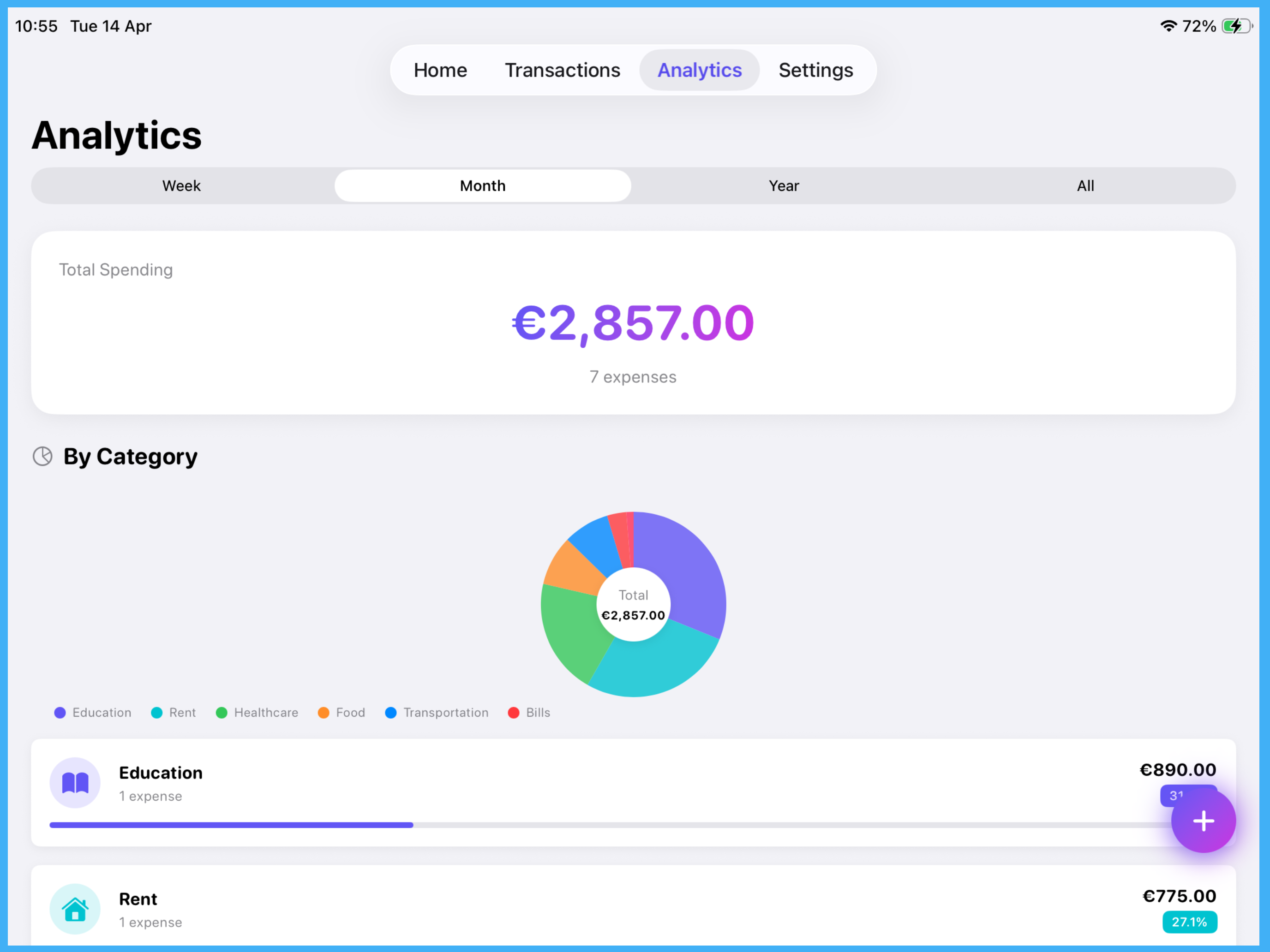
Task: Open the Rent category name
Action: [138, 899]
